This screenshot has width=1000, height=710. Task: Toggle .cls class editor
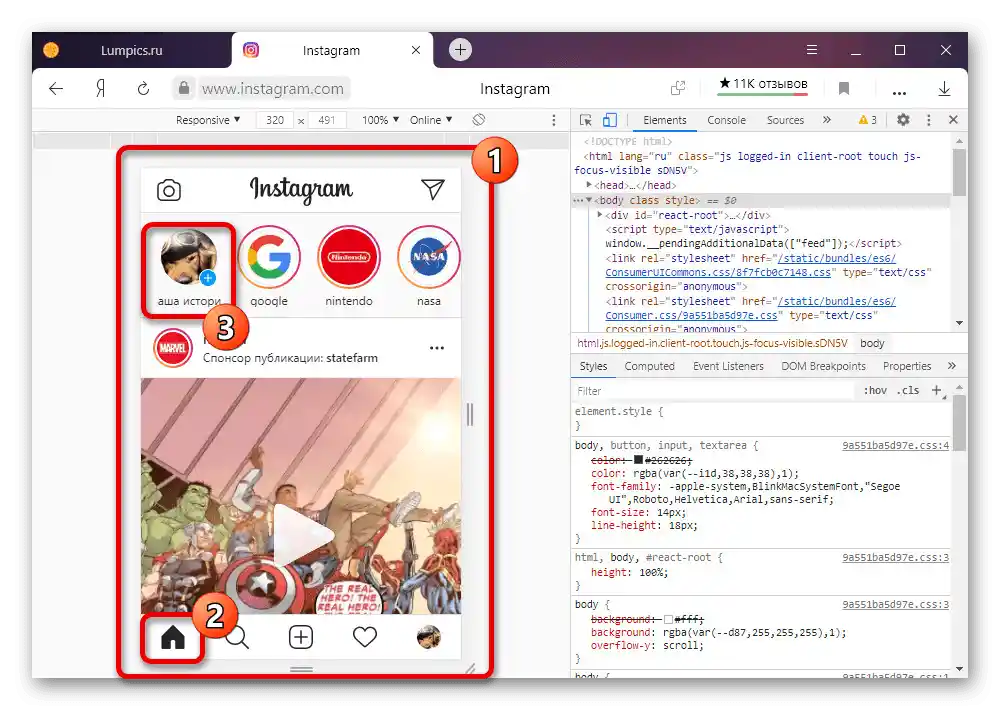click(908, 390)
